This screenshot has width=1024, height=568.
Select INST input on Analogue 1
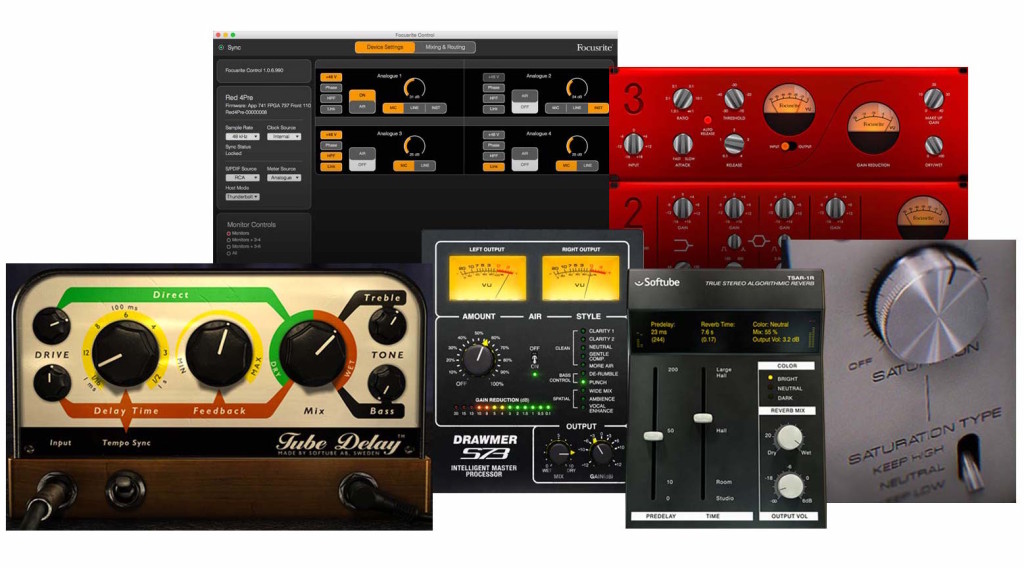click(x=436, y=108)
